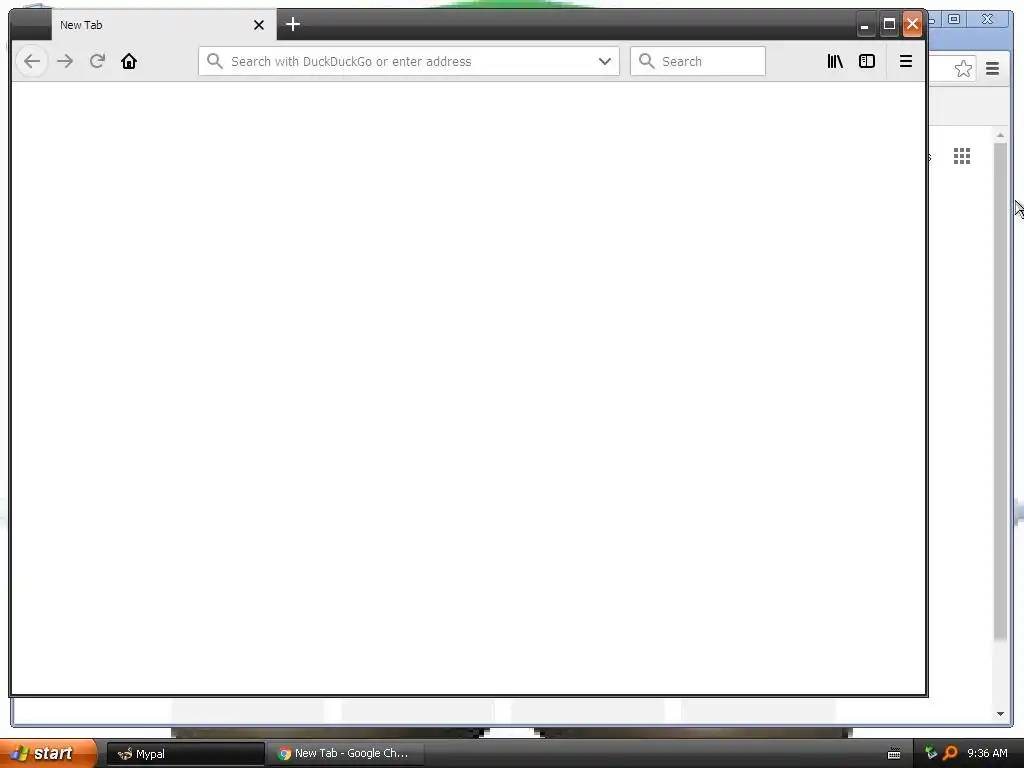Go back using Mypal's back arrow
This screenshot has width=1024, height=768.
click(x=31, y=61)
